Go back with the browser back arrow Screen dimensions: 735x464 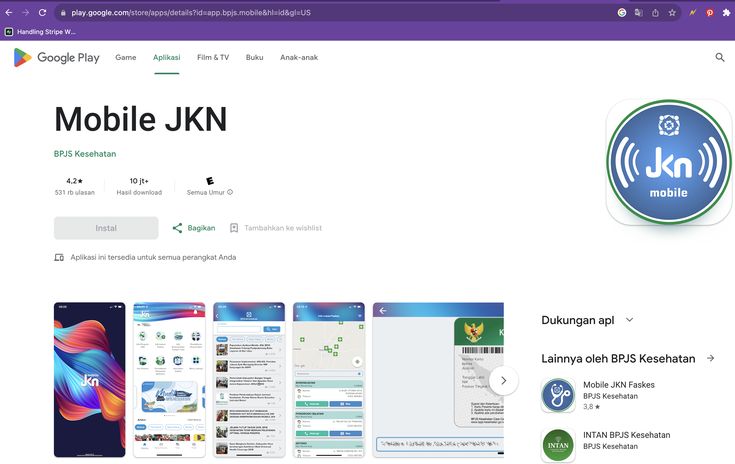8,13
